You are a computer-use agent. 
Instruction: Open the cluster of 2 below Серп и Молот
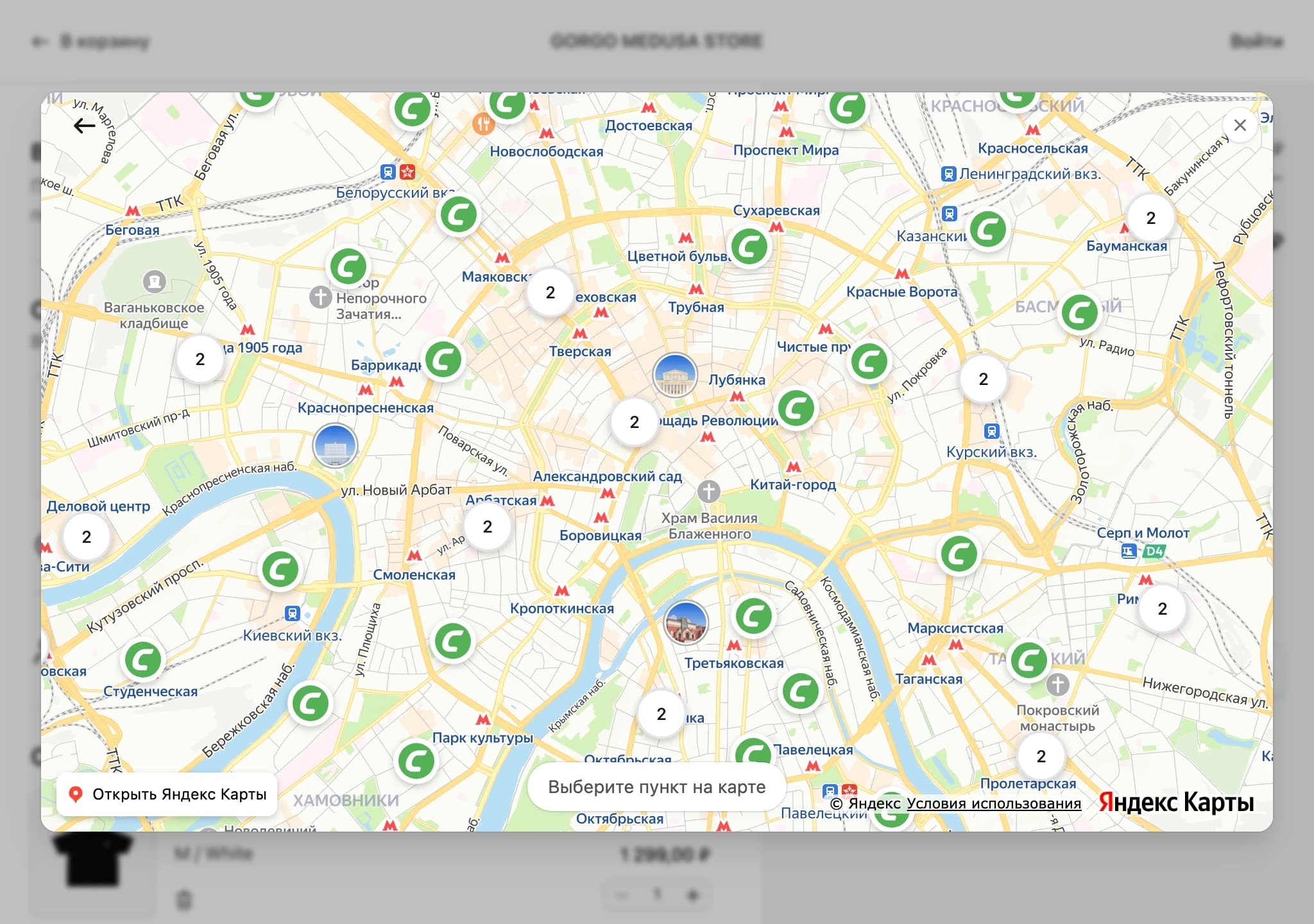1163,609
